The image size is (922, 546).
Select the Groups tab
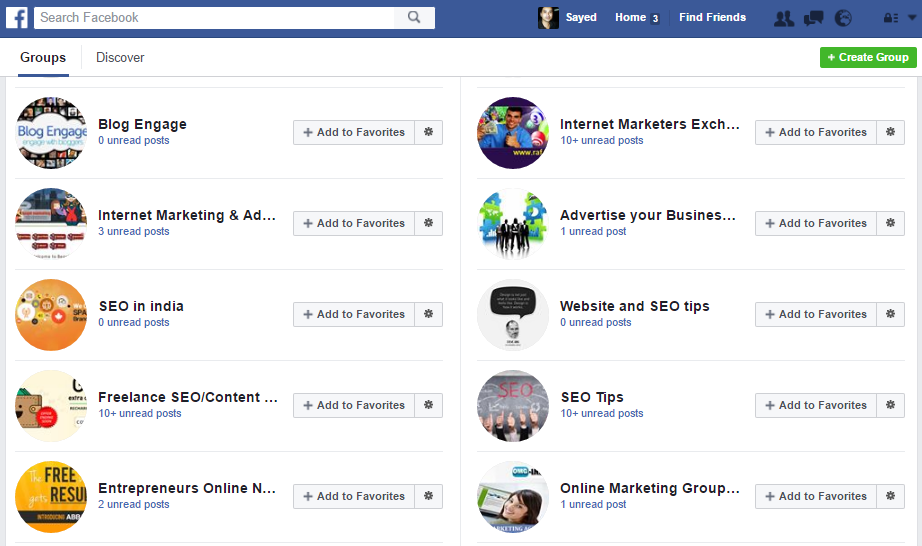pos(43,58)
